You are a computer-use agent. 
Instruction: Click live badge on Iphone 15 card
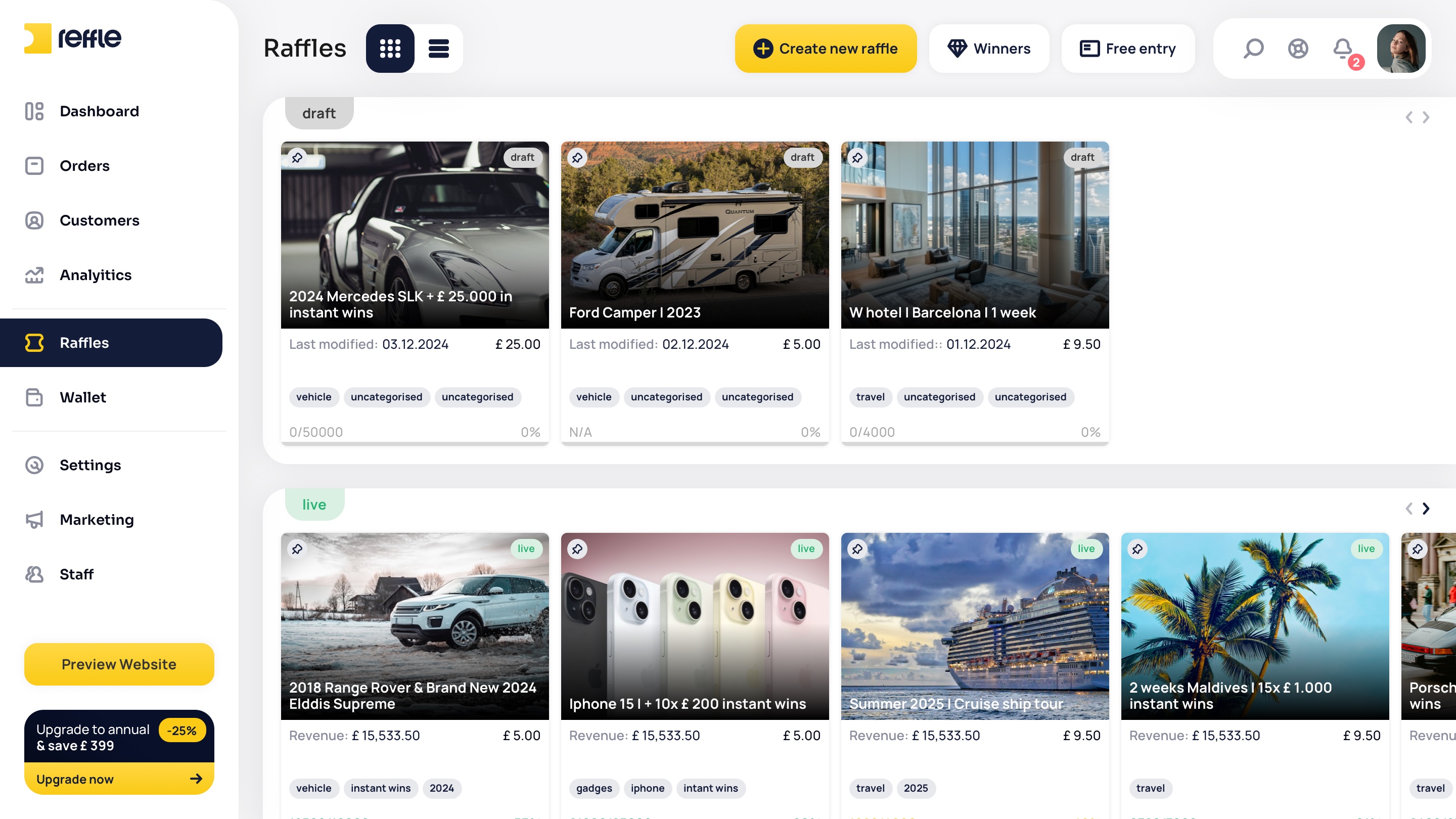click(x=806, y=549)
